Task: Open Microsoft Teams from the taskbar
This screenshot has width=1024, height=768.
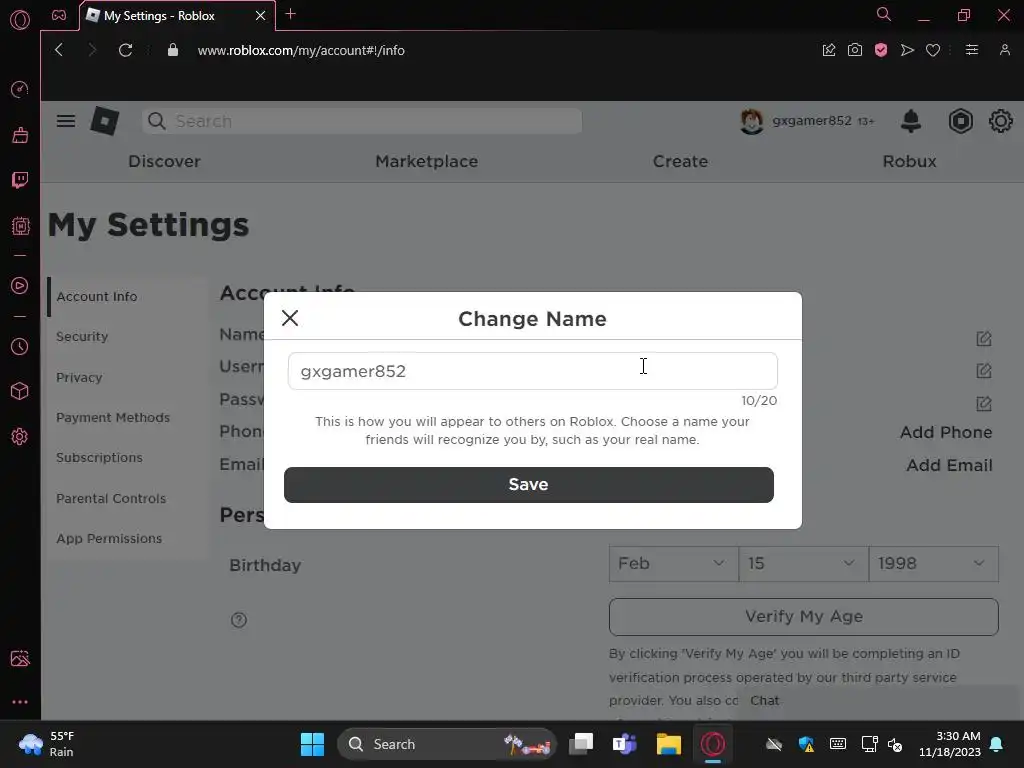Action: 624,744
